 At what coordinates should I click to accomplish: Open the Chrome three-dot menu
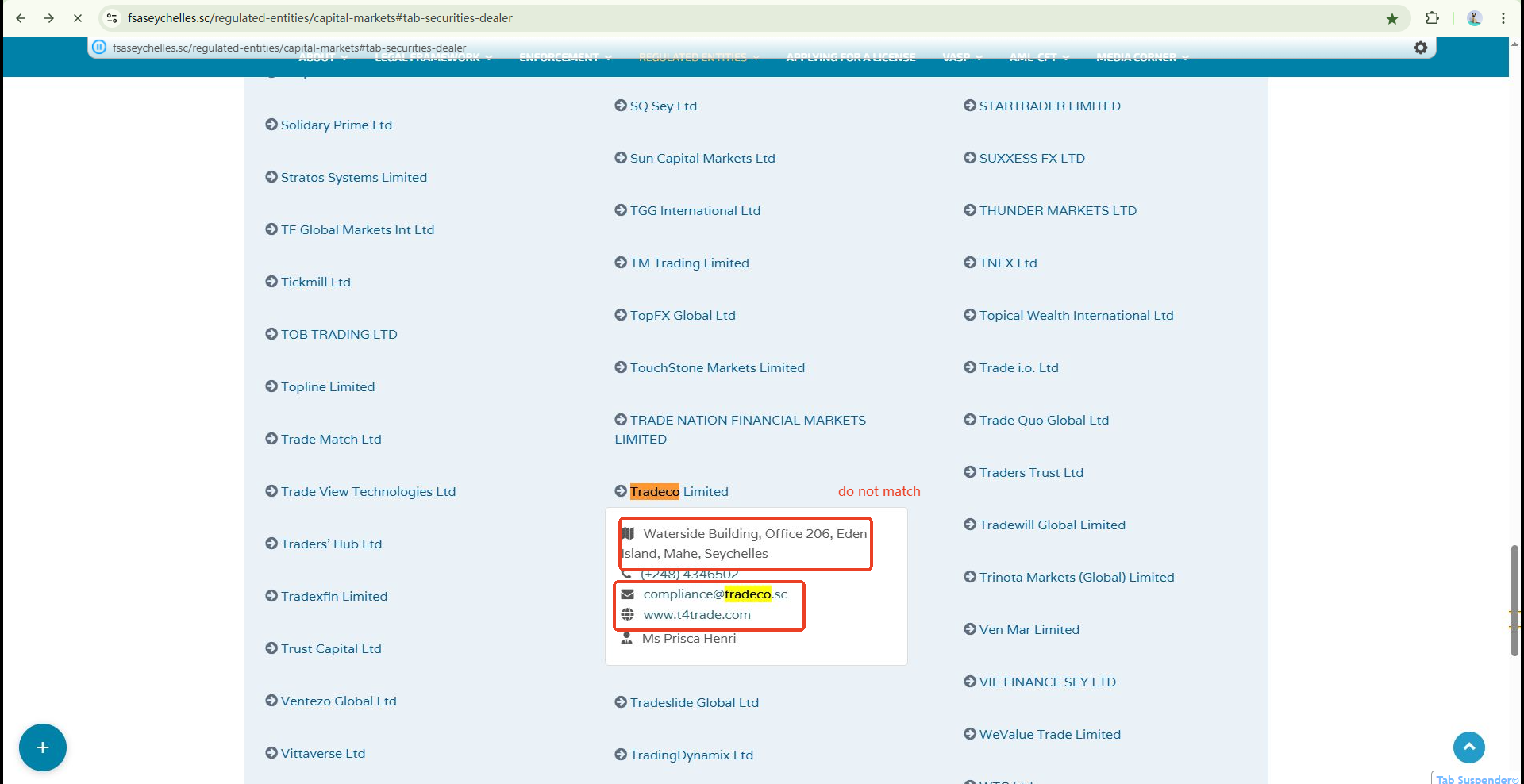click(x=1503, y=18)
